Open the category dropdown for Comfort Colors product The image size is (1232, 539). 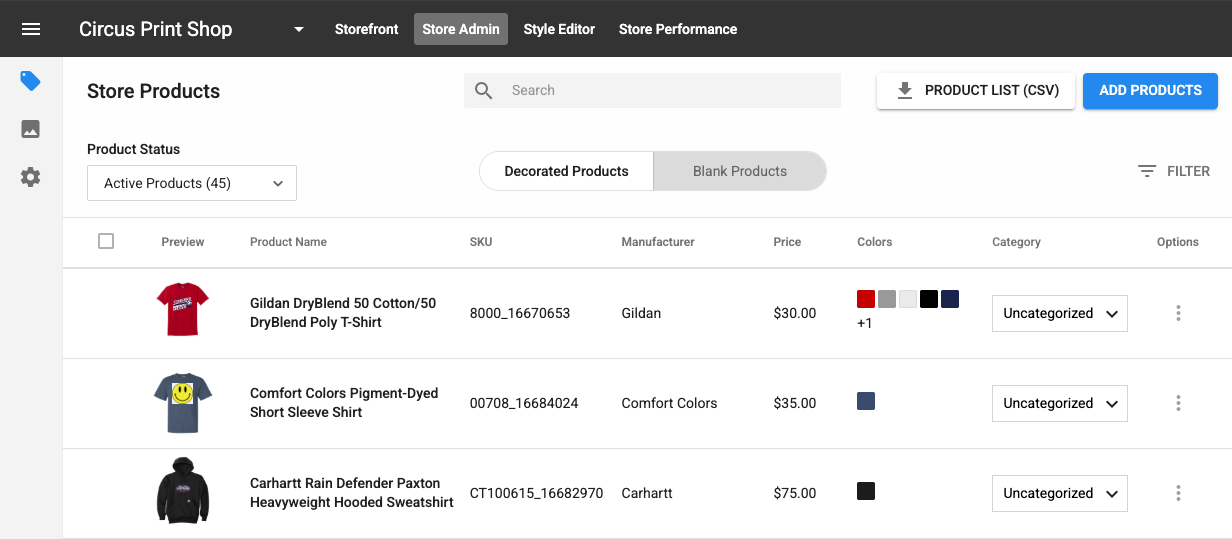[x=1060, y=403]
